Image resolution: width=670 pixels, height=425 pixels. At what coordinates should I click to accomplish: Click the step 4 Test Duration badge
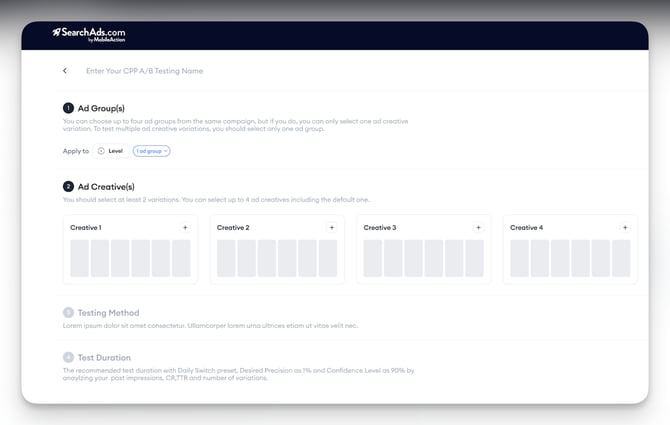tap(68, 357)
